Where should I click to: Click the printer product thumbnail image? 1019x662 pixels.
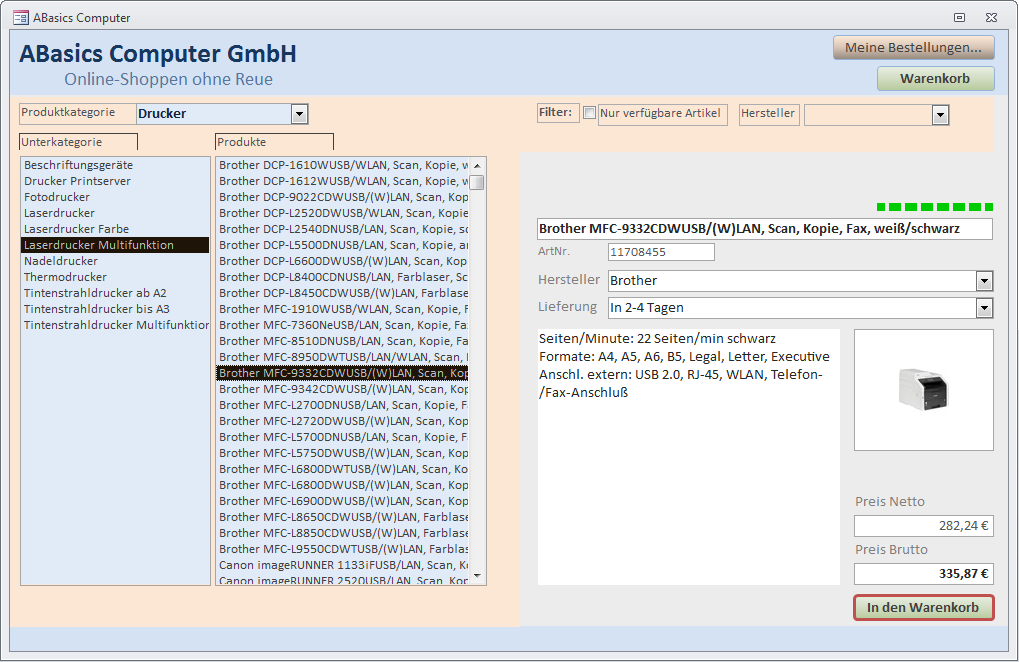[x=922, y=389]
